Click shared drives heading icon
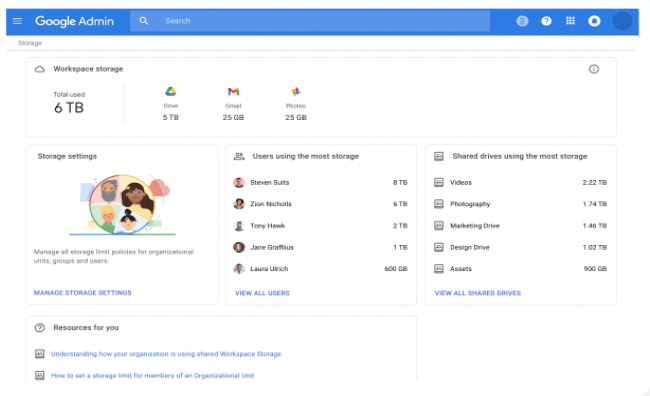The width and height of the screenshot is (650, 396). [x=439, y=156]
